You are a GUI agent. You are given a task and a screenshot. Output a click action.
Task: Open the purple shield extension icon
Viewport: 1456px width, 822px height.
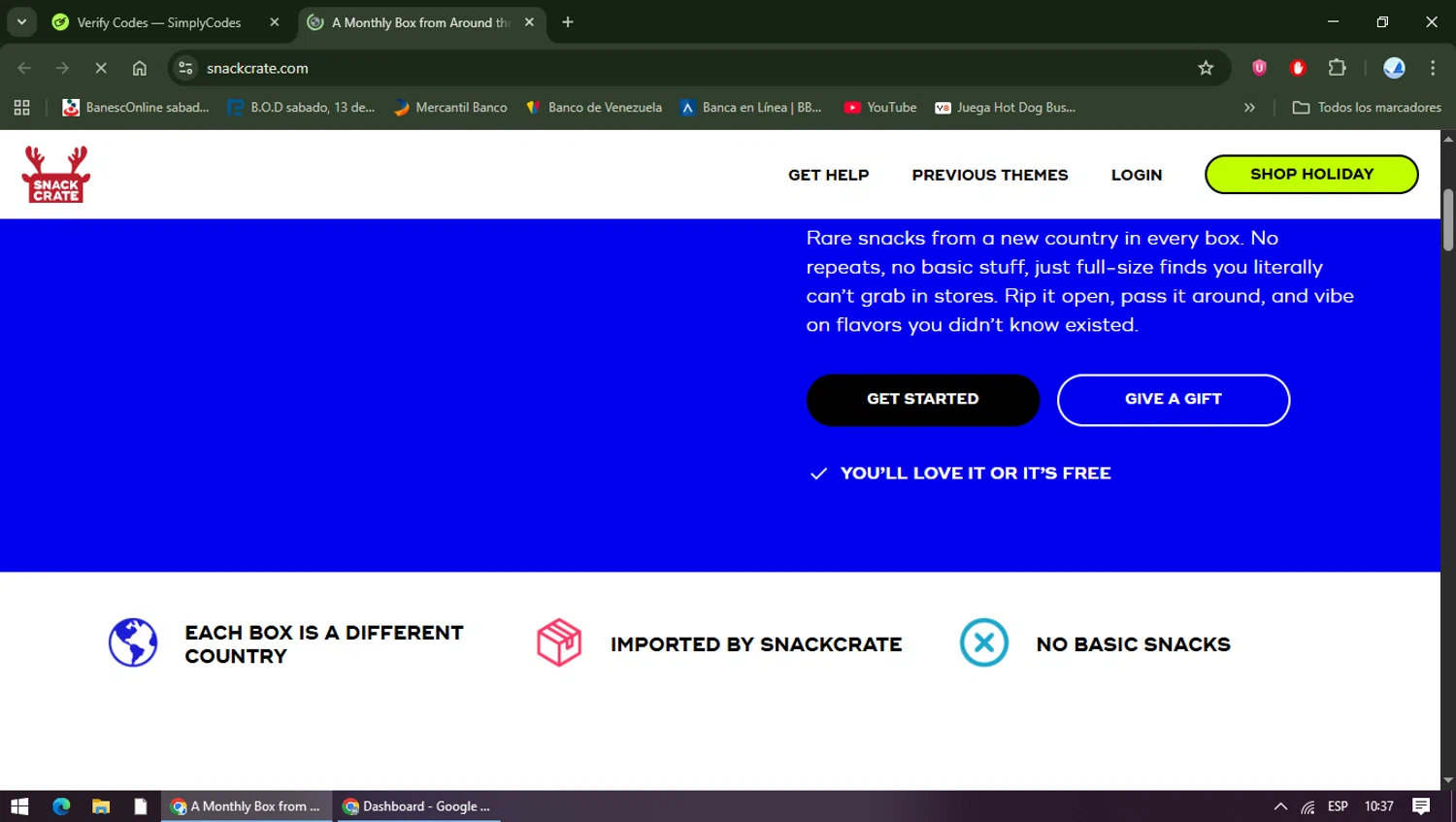tap(1259, 68)
